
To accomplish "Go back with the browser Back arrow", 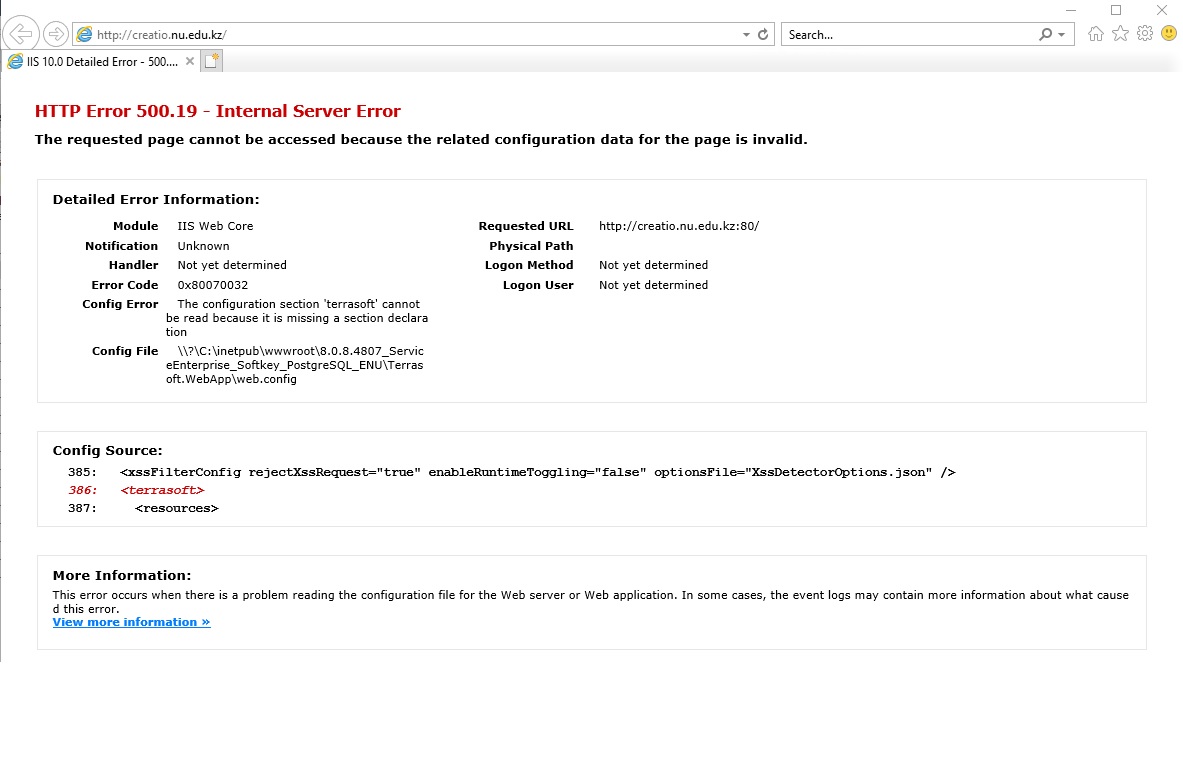I will point(20,34).
